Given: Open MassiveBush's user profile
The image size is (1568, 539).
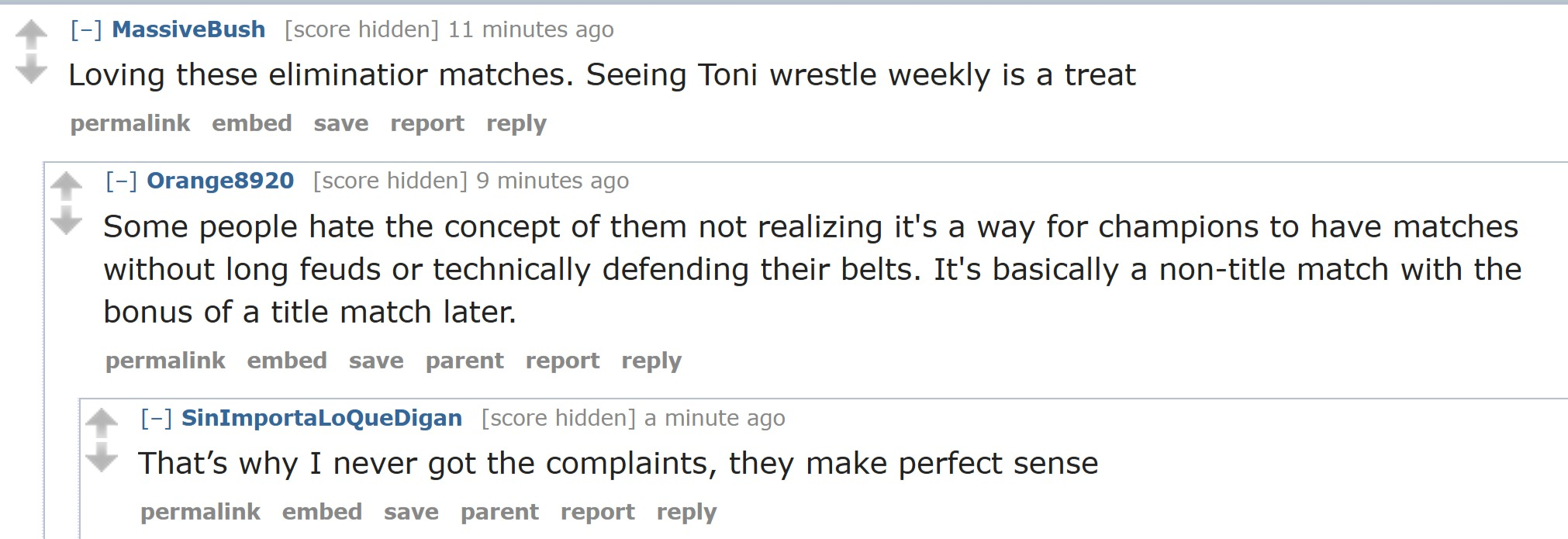Looking at the screenshot, I should pyautogui.click(x=188, y=29).
